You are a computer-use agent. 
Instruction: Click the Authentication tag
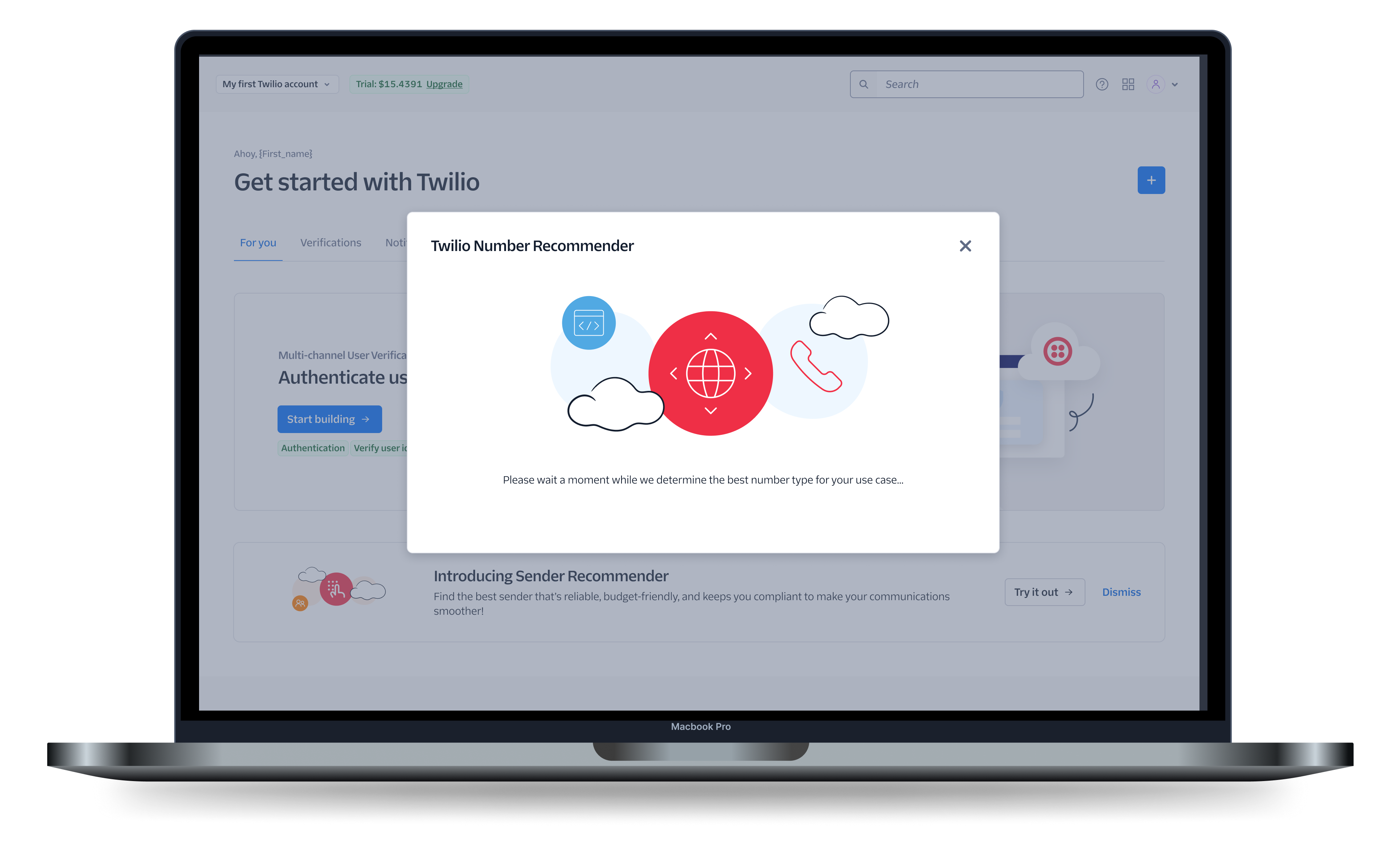click(x=312, y=448)
